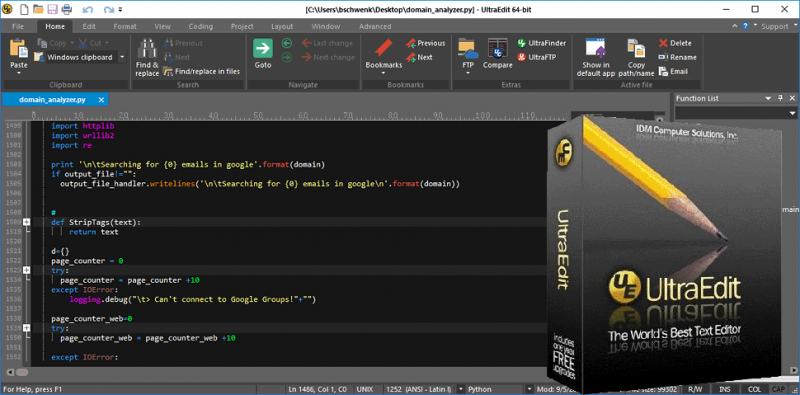Jump to Next change
This screenshot has height=395, width=800.
coord(328,57)
